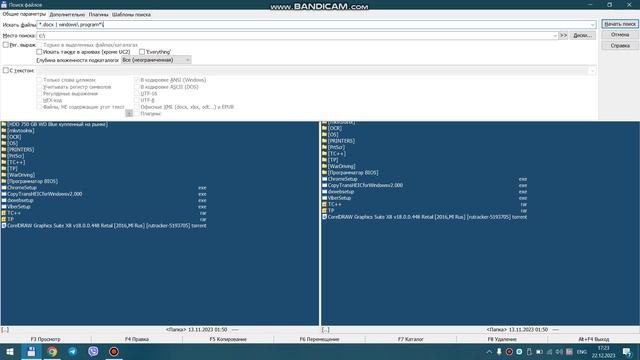Expand 'Место поиска' history dropdown arrow
Viewport: 640px width, 360px height.
[555, 36]
